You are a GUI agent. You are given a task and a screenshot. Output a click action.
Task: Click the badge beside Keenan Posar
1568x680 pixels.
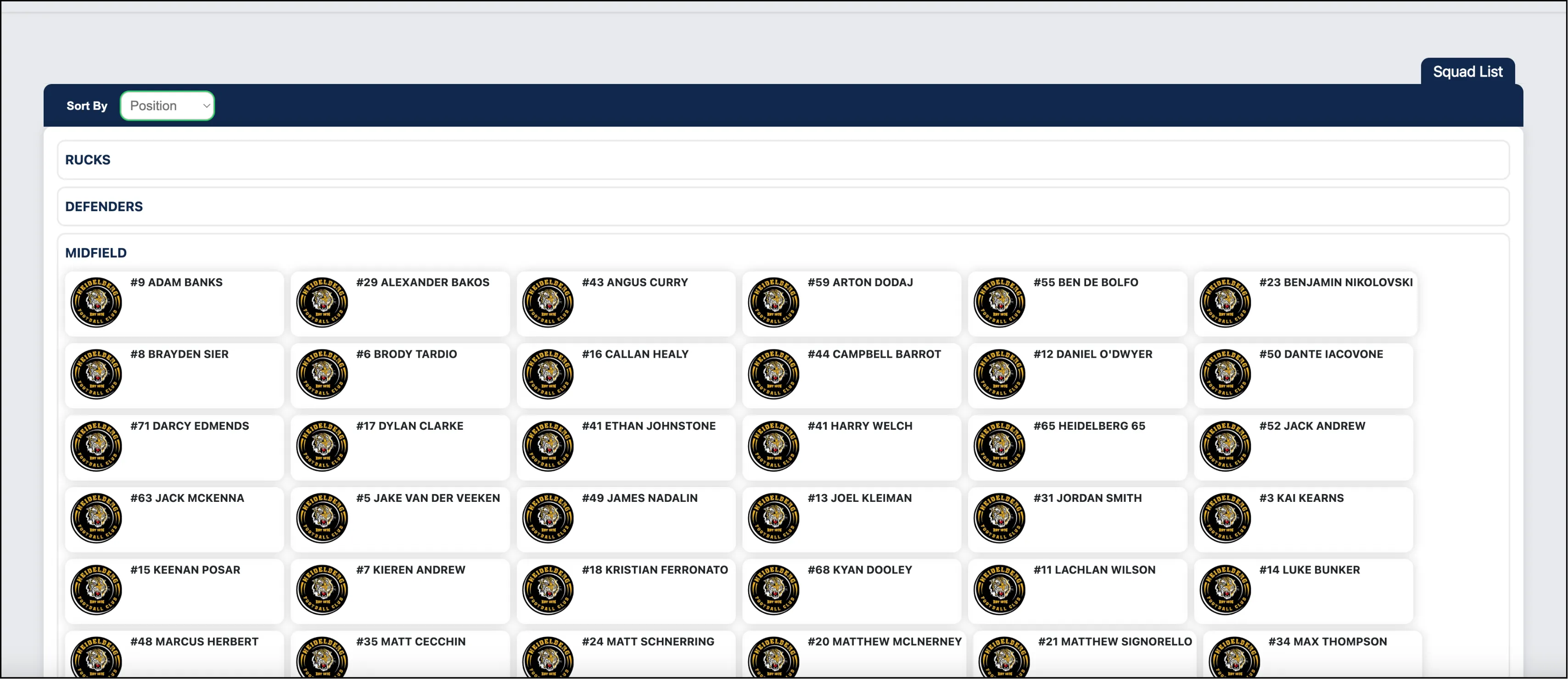pyautogui.click(x=96, y=590)
